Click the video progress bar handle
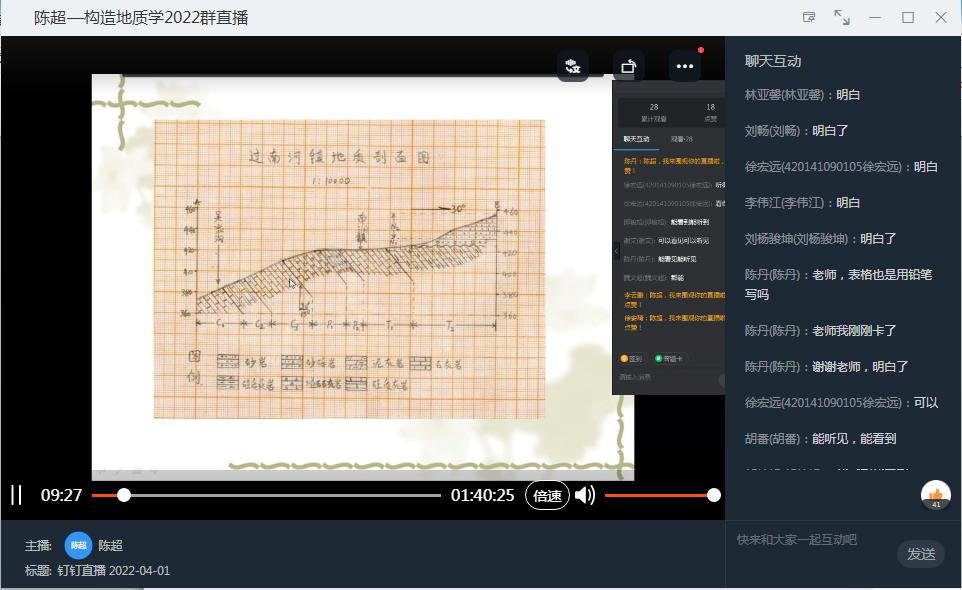 (124, 495)
